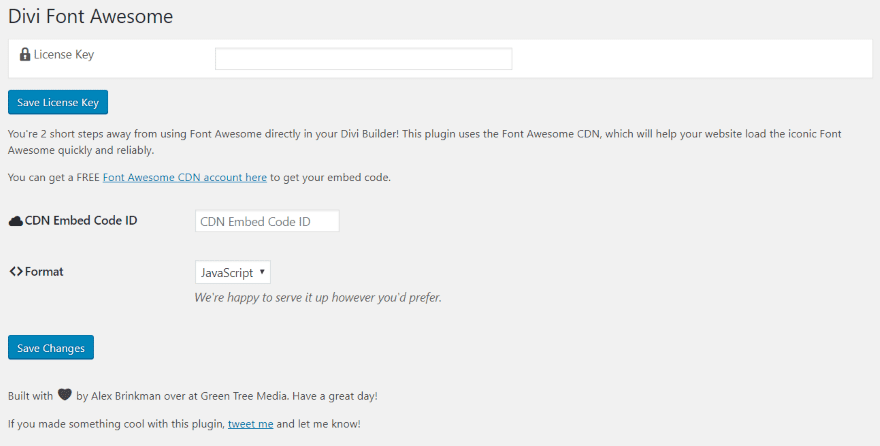
Task: Click the License Key label text
Action: (x=64, y=55)
